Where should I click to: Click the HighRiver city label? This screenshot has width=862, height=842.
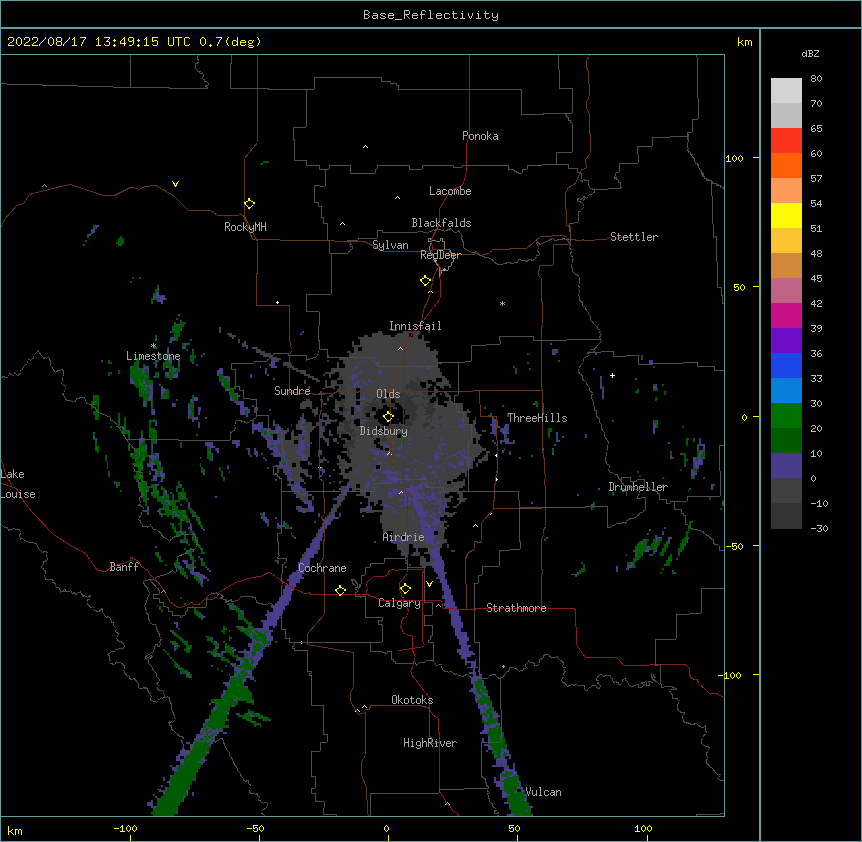pyautogui.click(x=430, y=743)
